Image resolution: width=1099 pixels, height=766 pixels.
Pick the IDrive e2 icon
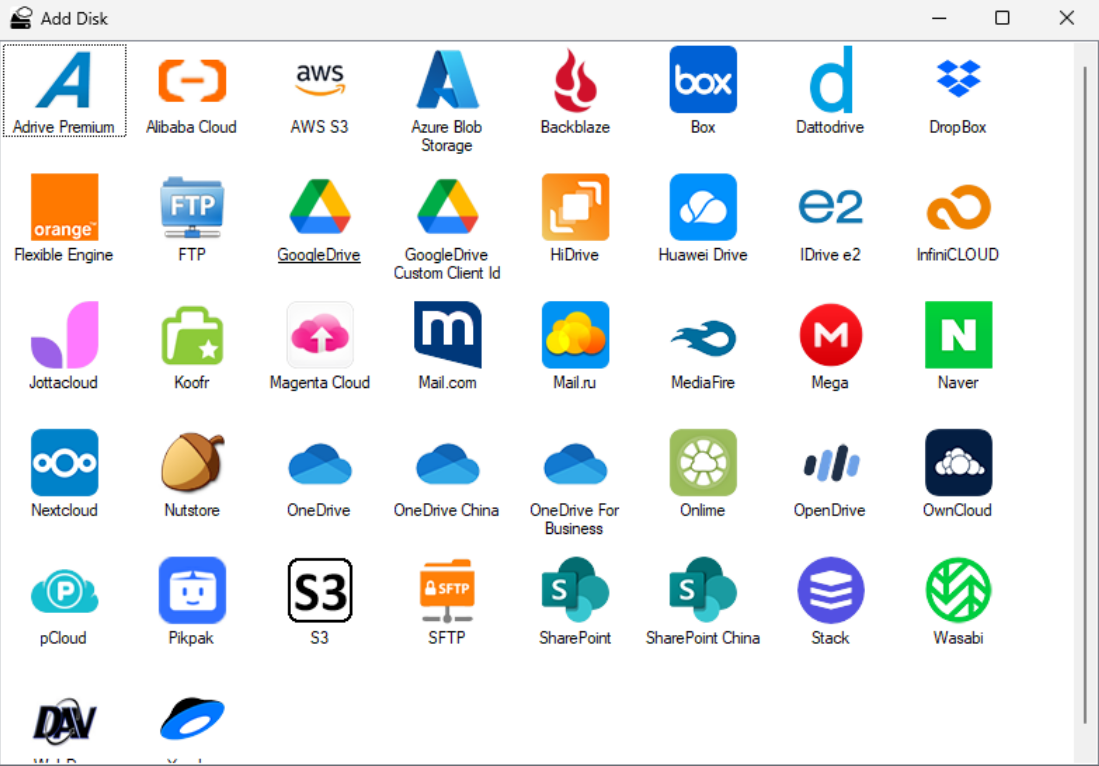coord(831,207)
